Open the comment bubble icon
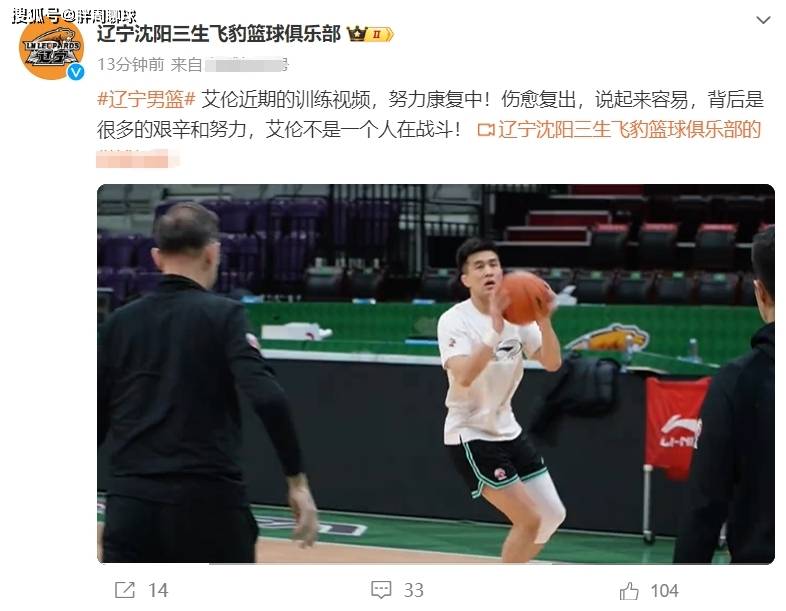Screen dimensions: 786x611 [x=381, y=590]
